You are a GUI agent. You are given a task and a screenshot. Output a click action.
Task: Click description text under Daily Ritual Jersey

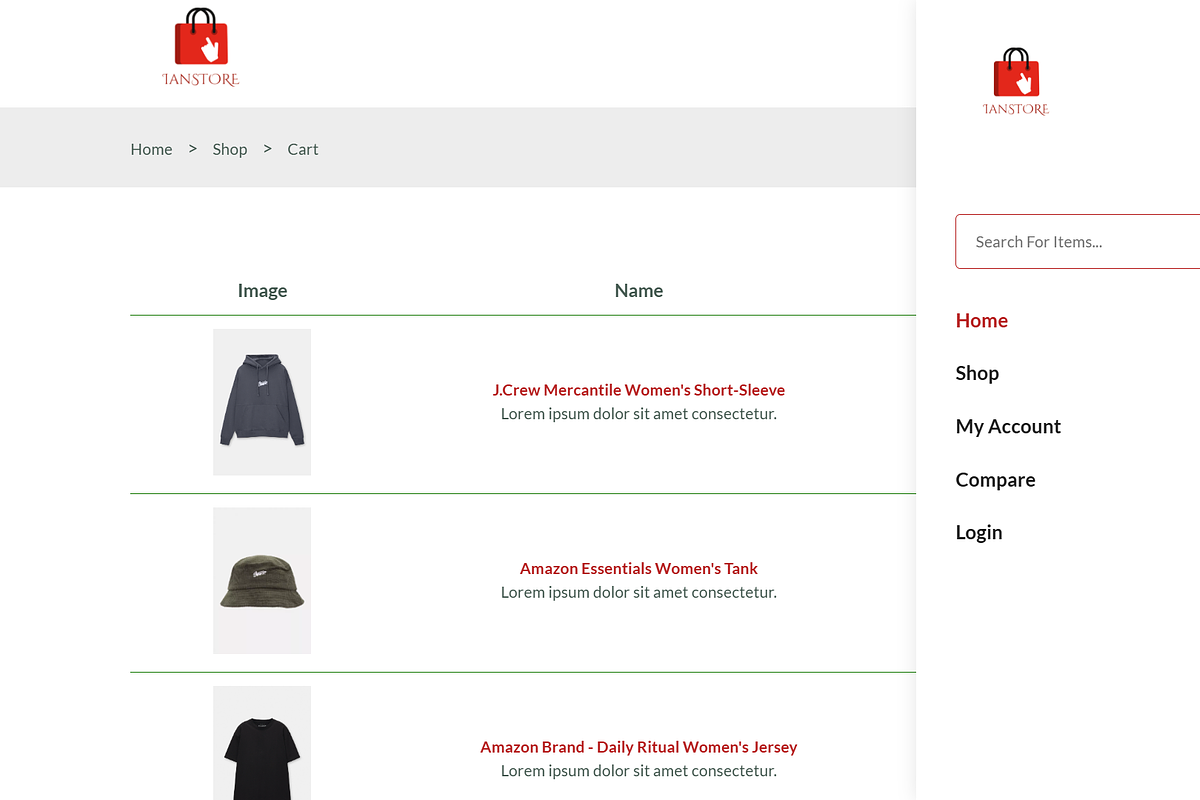[639, 771]
